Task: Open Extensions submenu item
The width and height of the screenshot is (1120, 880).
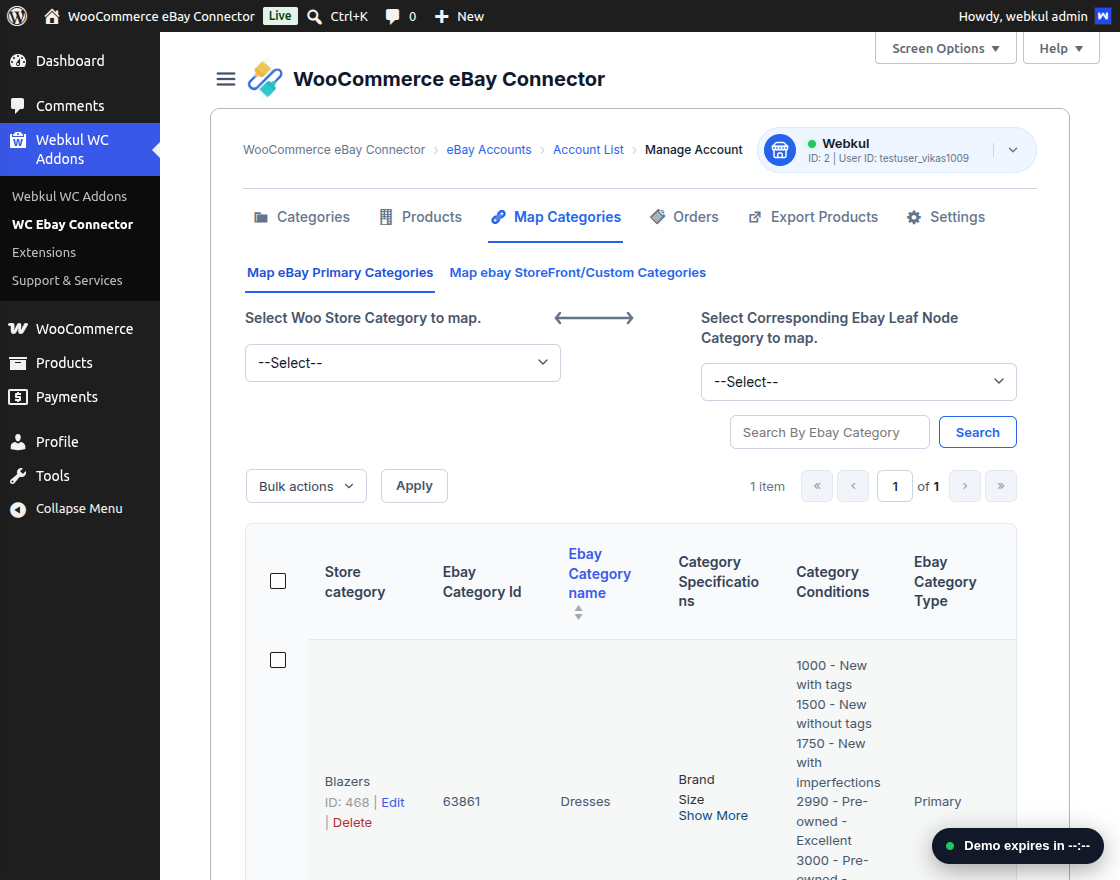Action: (x=44, y=252)
